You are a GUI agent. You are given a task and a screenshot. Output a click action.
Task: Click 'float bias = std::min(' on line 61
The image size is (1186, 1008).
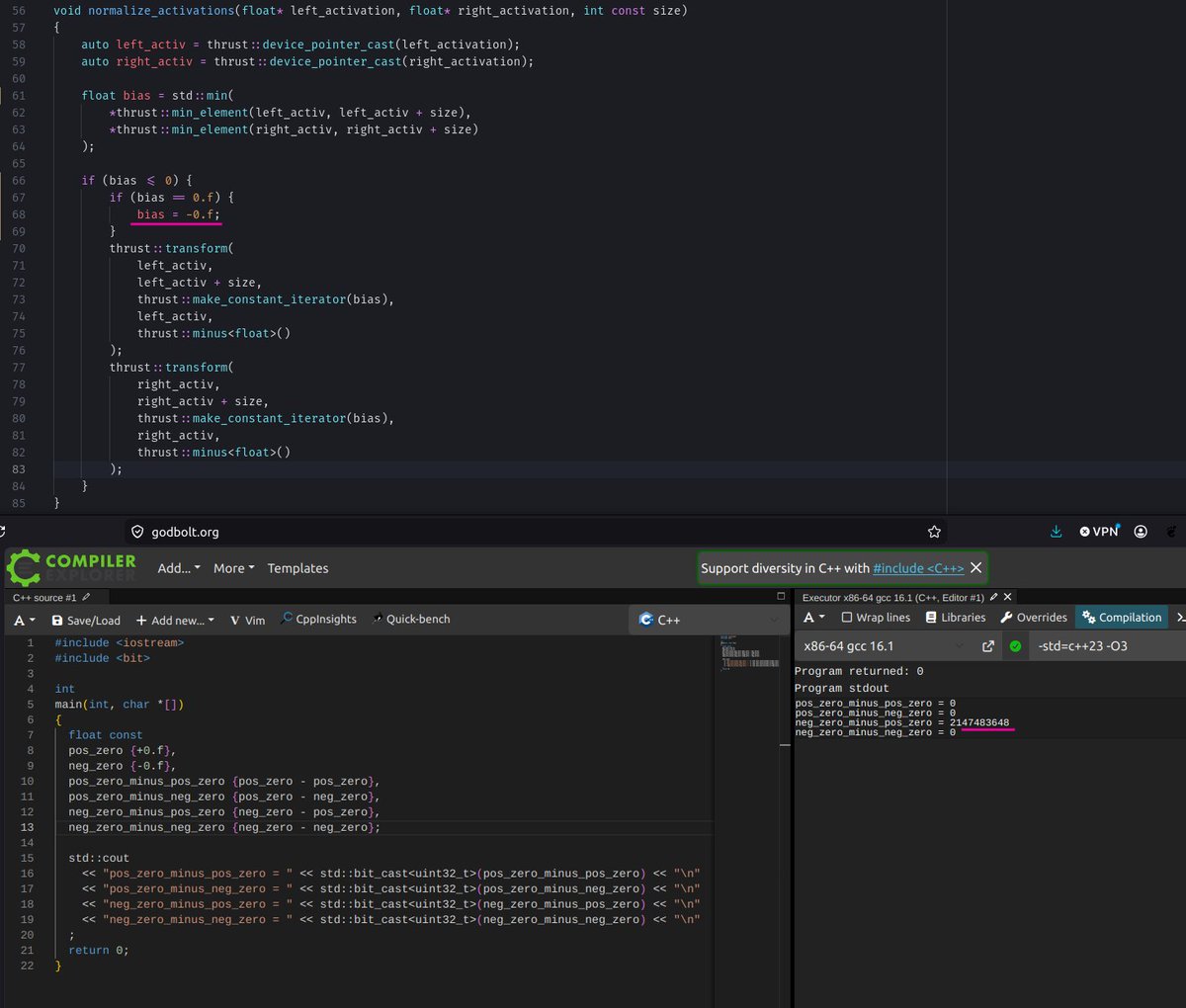[158, 96]
